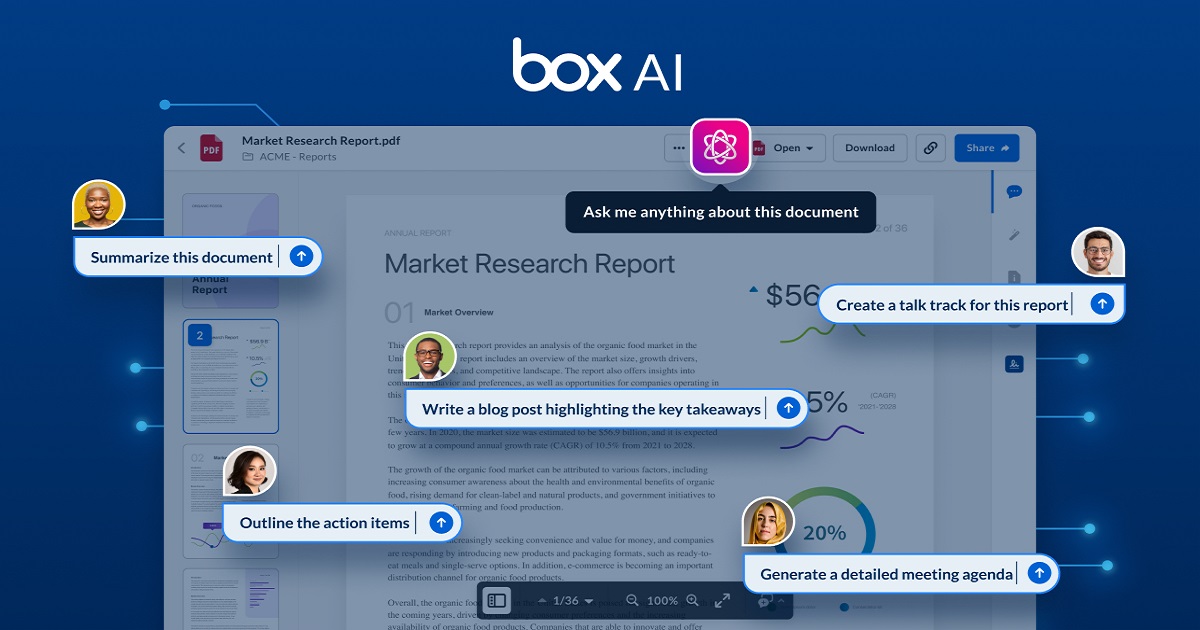Copy link with the chain icon
The width and height of the screenshot is (1200, 630).
[930, 148]
